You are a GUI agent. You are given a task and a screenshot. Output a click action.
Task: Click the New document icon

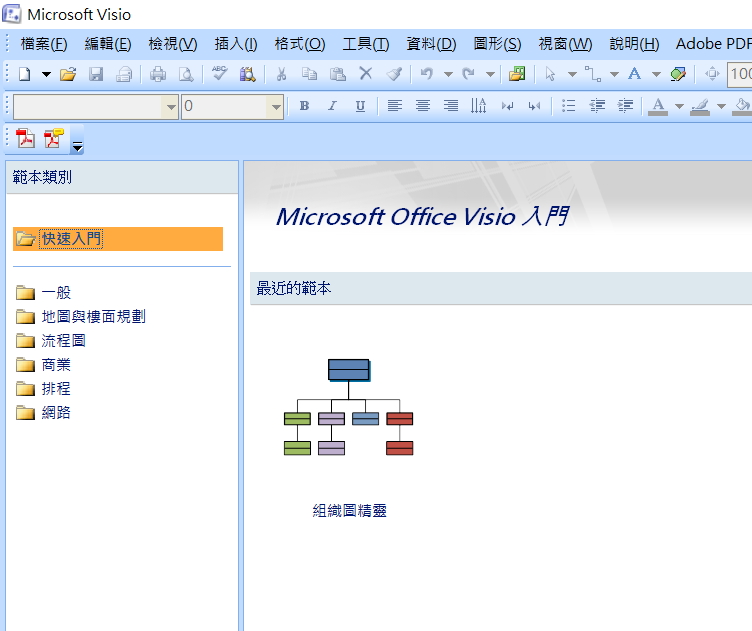tap(24, 74)
